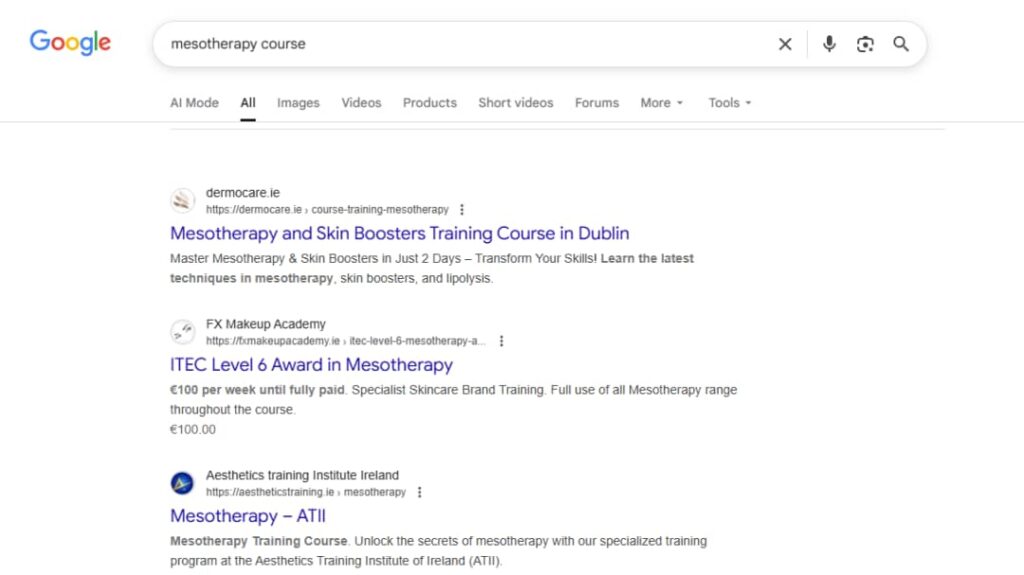This screenshot has width=1024, height=575.
Task: Click the fxmakeupacademy.ie URL breadcrumb
Action: (345, 341)
